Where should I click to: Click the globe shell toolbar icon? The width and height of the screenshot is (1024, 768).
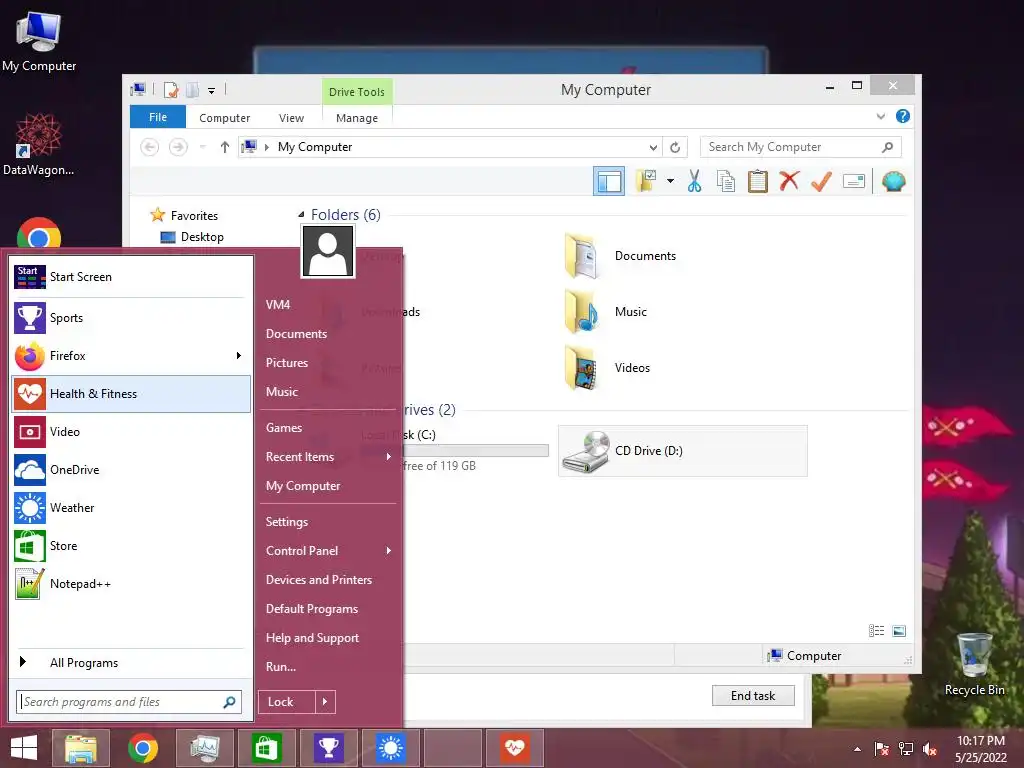pyautogui.click(x=893, y=181)
